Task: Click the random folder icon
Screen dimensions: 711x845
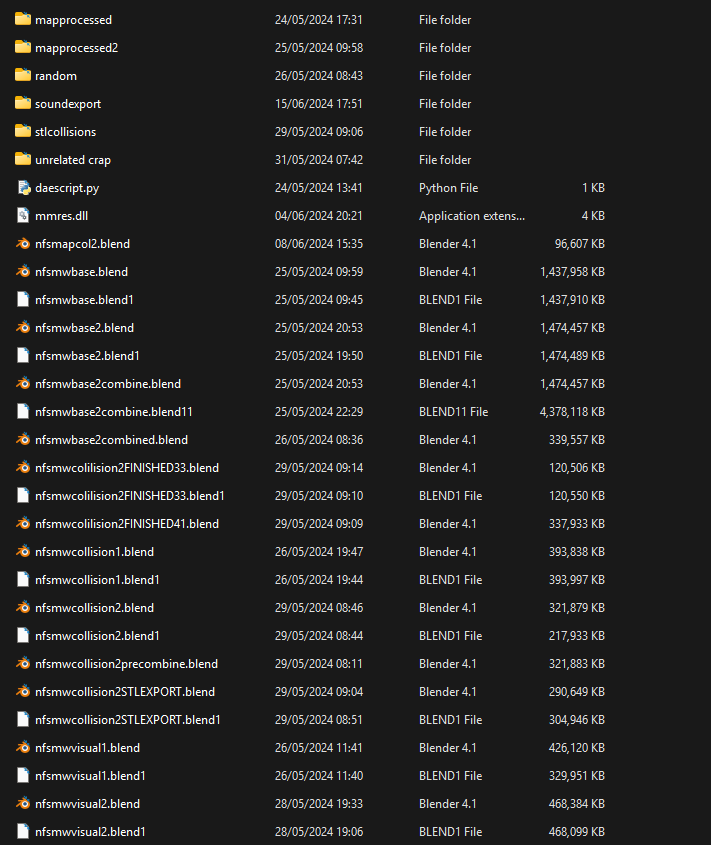Action: click(x=23, y=75)
